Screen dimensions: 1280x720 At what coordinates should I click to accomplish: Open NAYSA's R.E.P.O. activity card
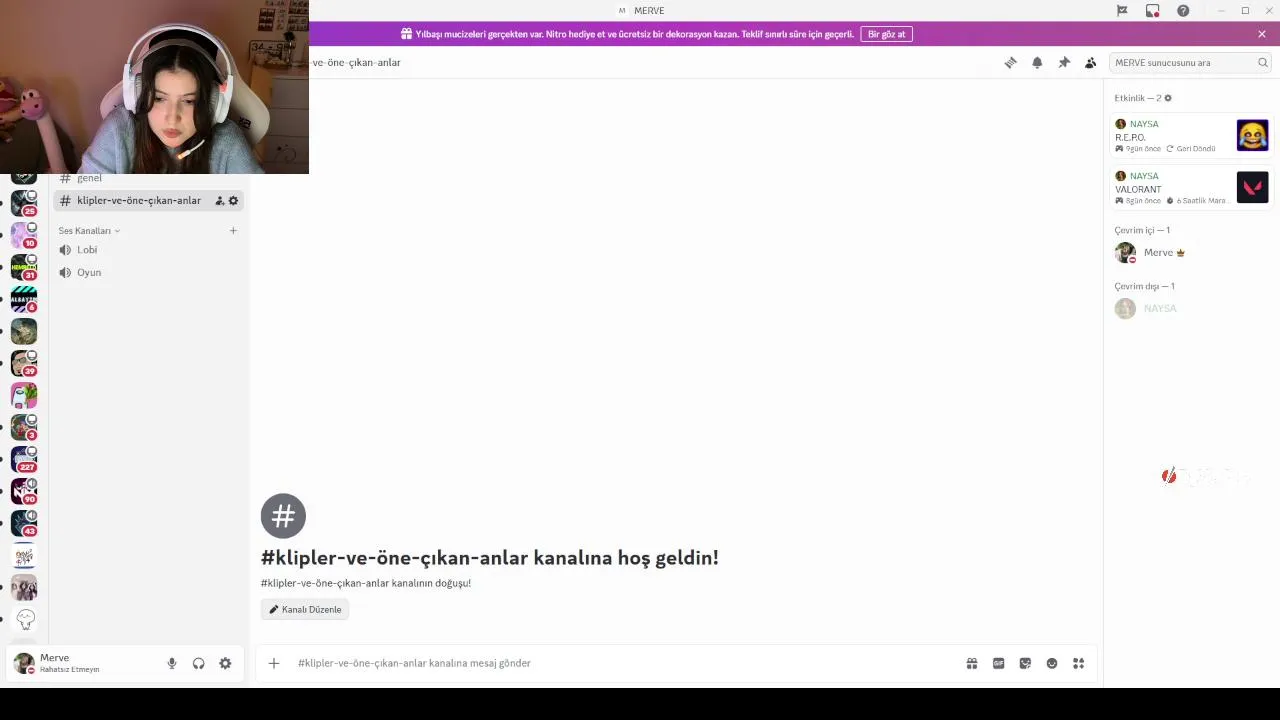1191,135
